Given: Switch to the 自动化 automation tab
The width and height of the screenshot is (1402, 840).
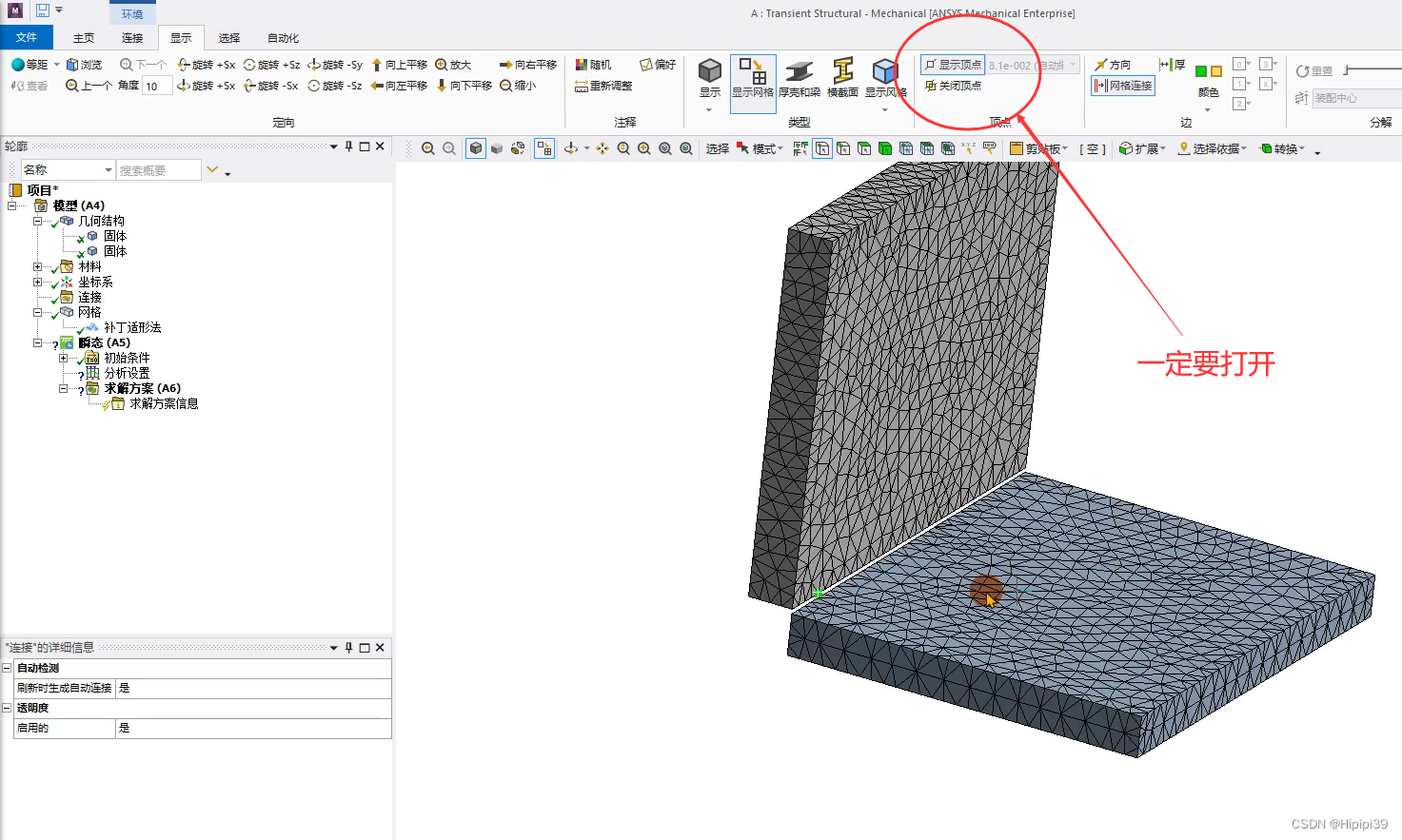Looking at the screenshot, I should click(x=284, y=38).
